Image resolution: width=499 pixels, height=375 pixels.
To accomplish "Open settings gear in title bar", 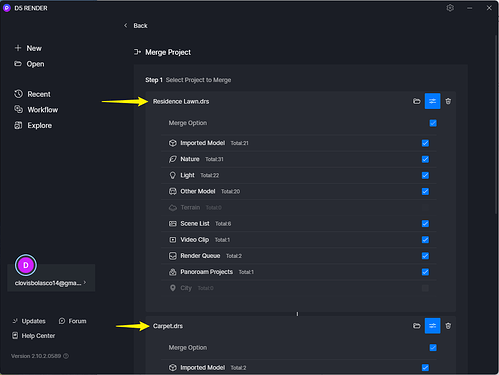I will [450, 8].
